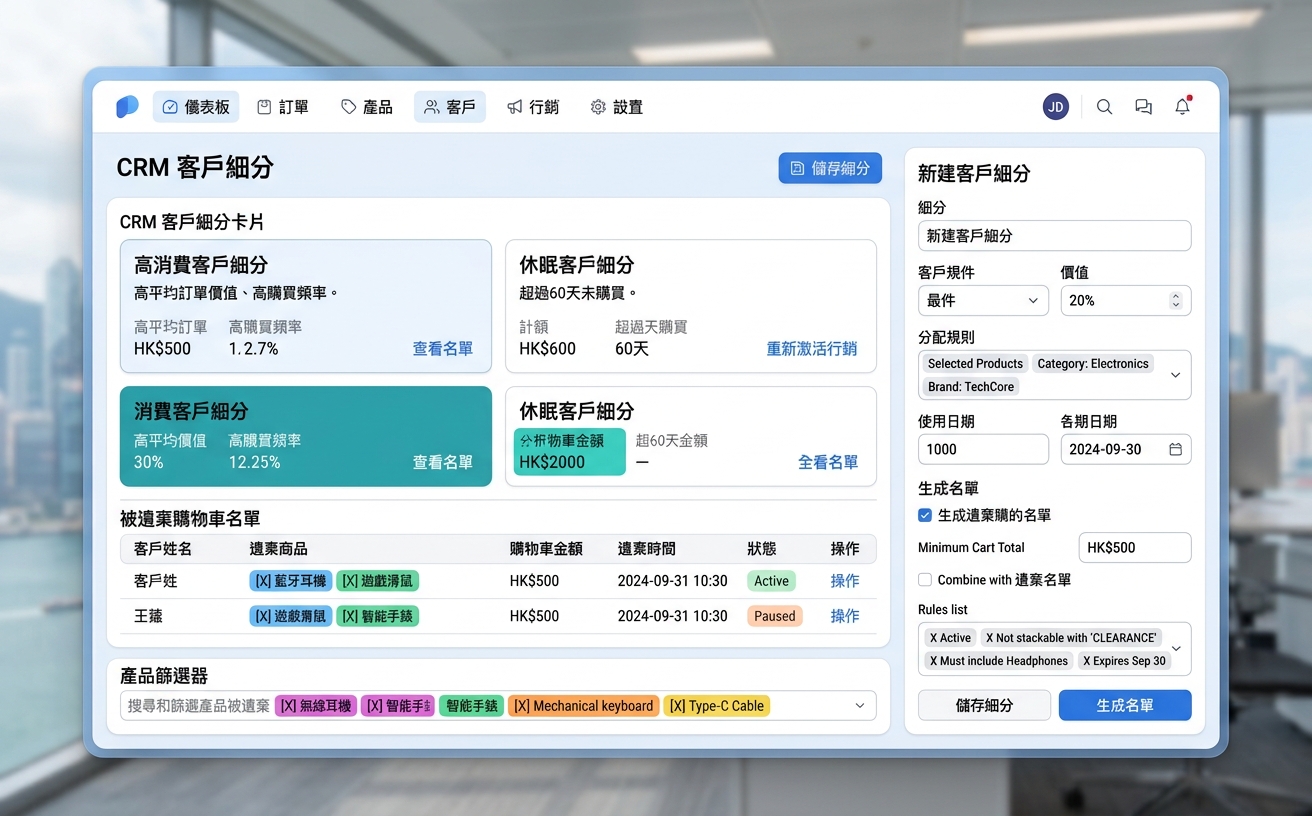
Task: Click 儲存細分 button next to 生成名單
Action: [x=984, y=705]
